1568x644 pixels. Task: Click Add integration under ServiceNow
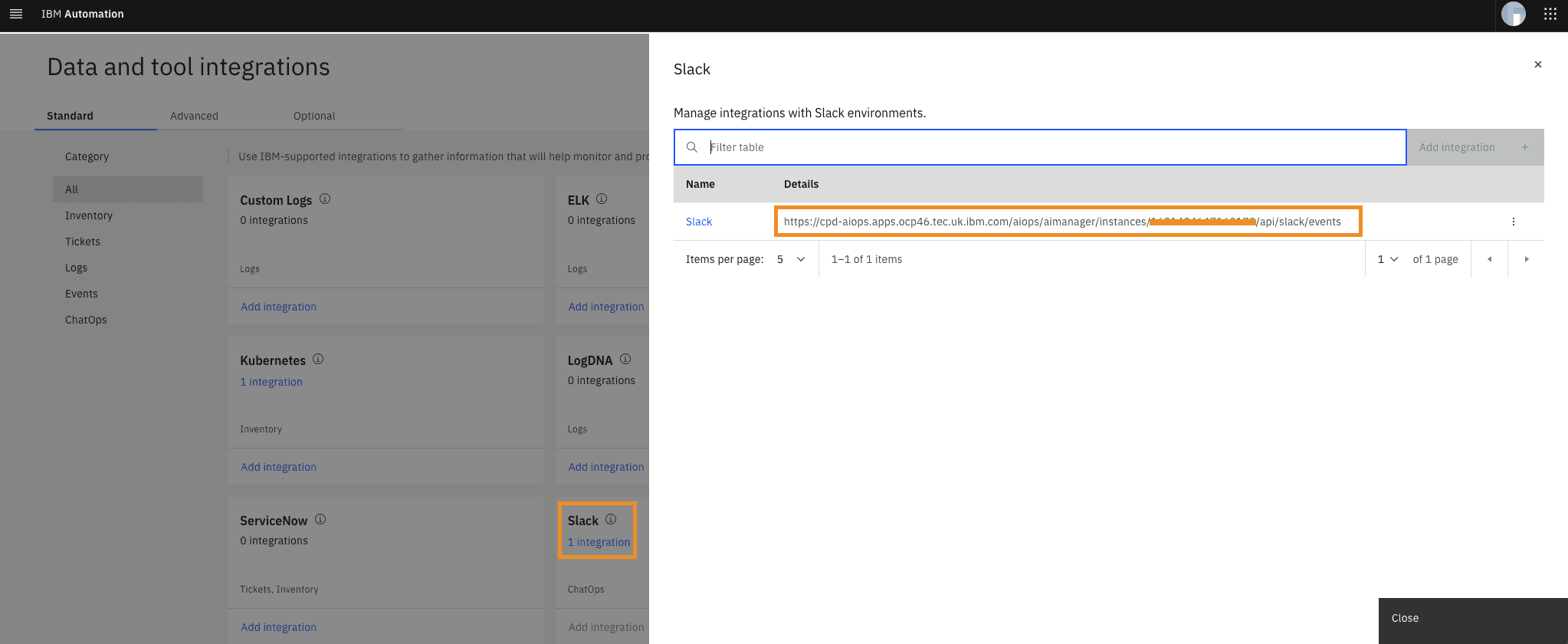pyautogui.click(x=278, y=627)
